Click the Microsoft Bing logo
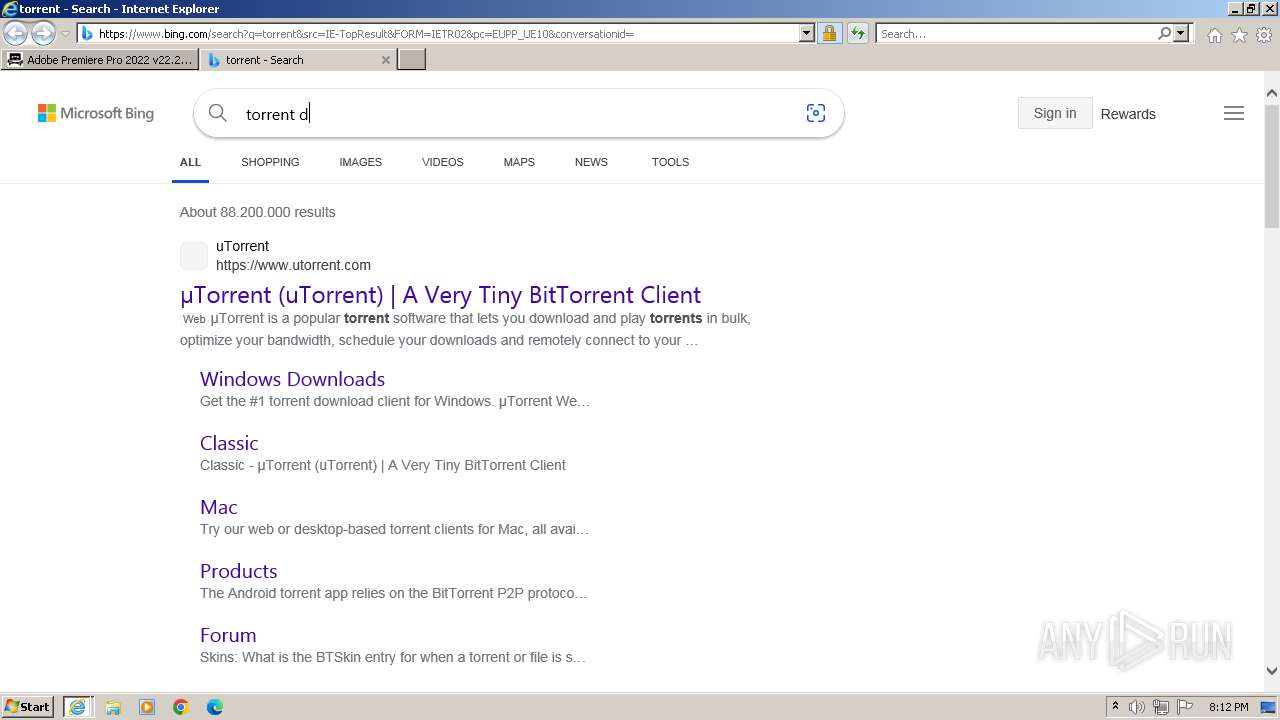1280x720 pixels. click(96, 113)
